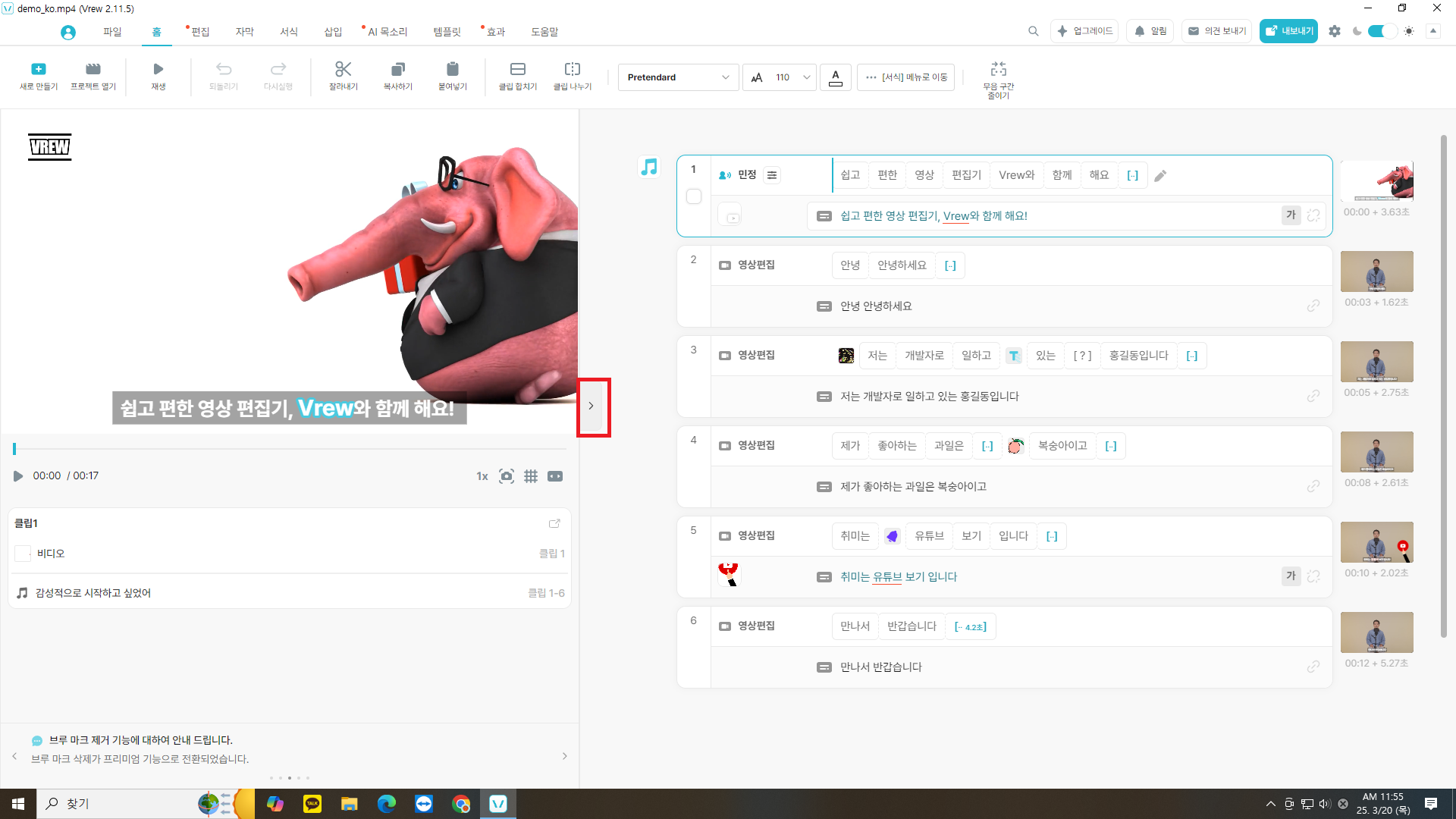Click the clip split (클립 나누기) icon
The width and height of the screenshot is (1456, 819).
[572, 70]
